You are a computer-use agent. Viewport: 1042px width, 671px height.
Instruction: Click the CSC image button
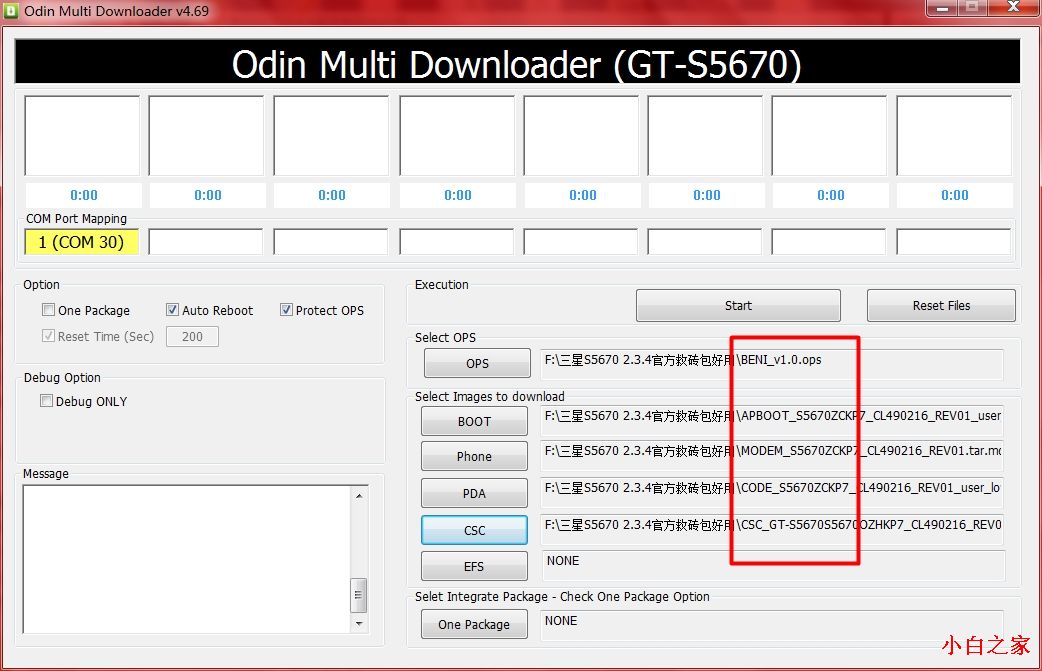tap(474, 530)
